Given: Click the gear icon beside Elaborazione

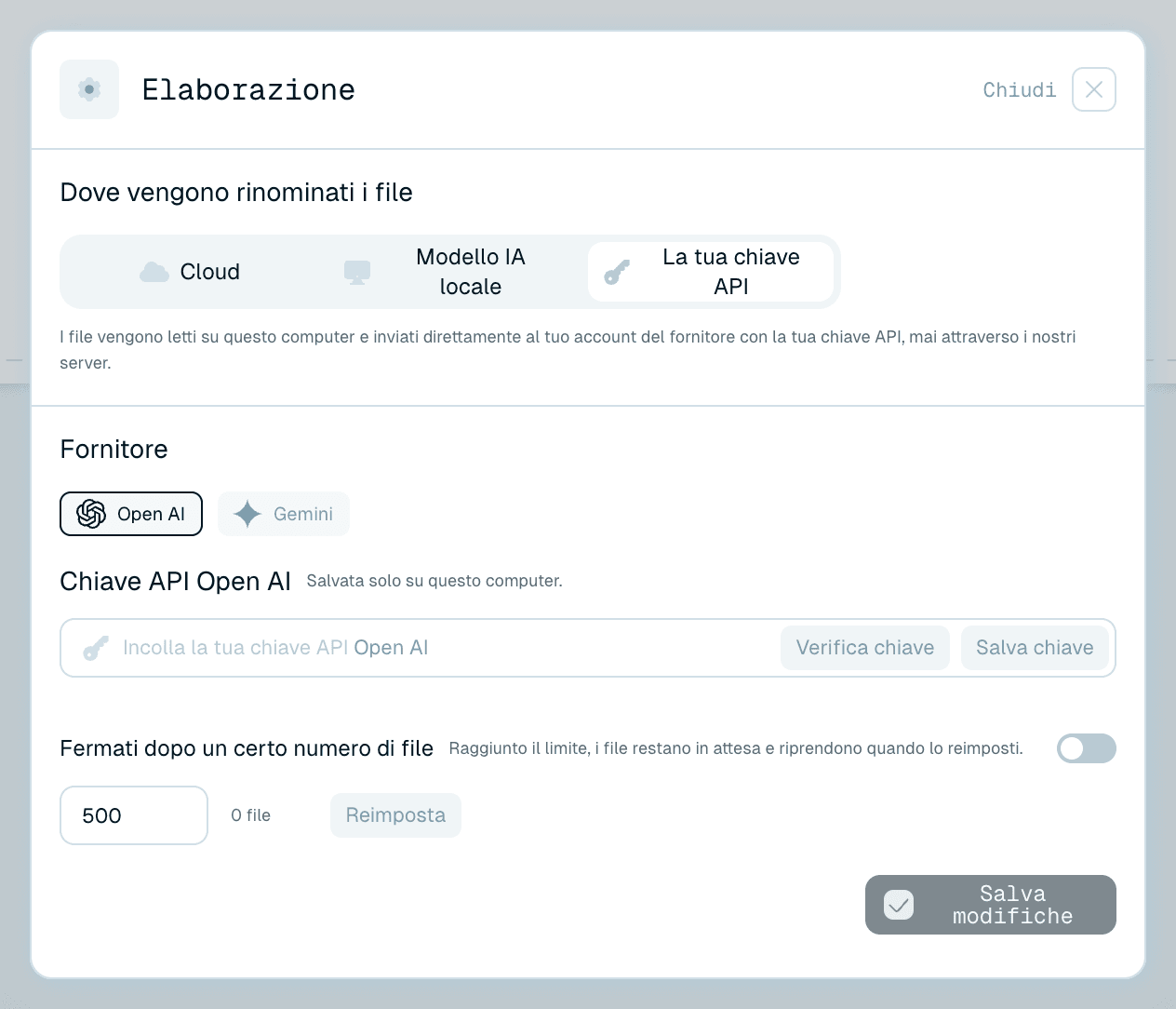Looking at the screenshot, I should (x=89, y=89).
